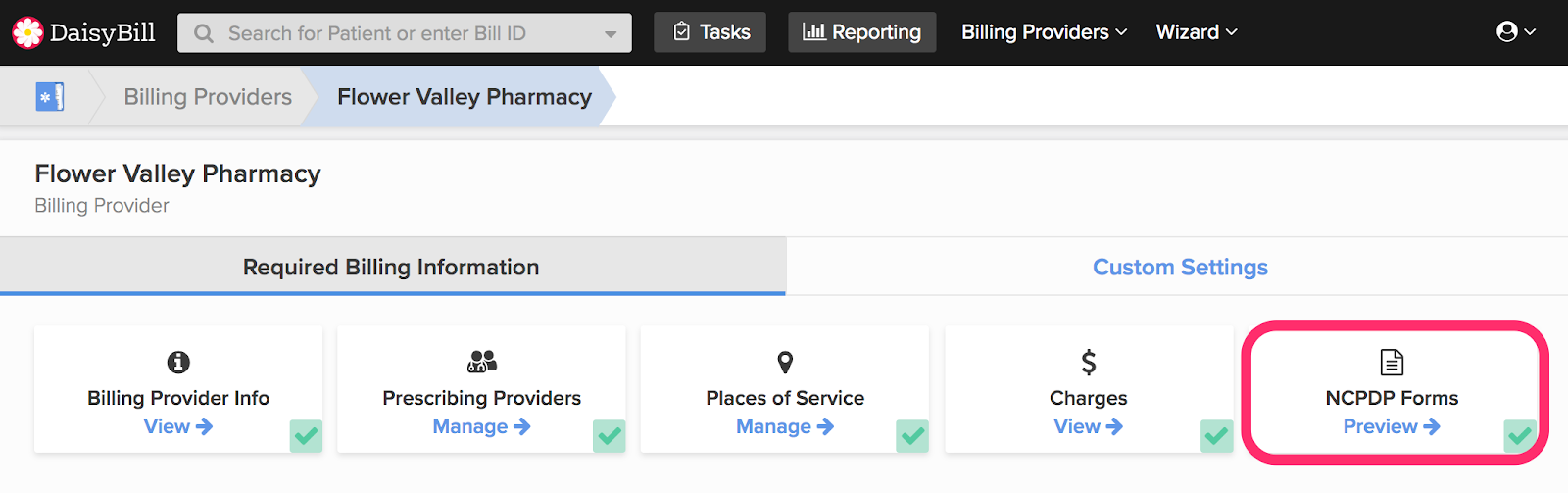This screenshot has width=1568, height=493.
Task: Click the Billing Provider Info circle icon
Action: click(178, 363)
